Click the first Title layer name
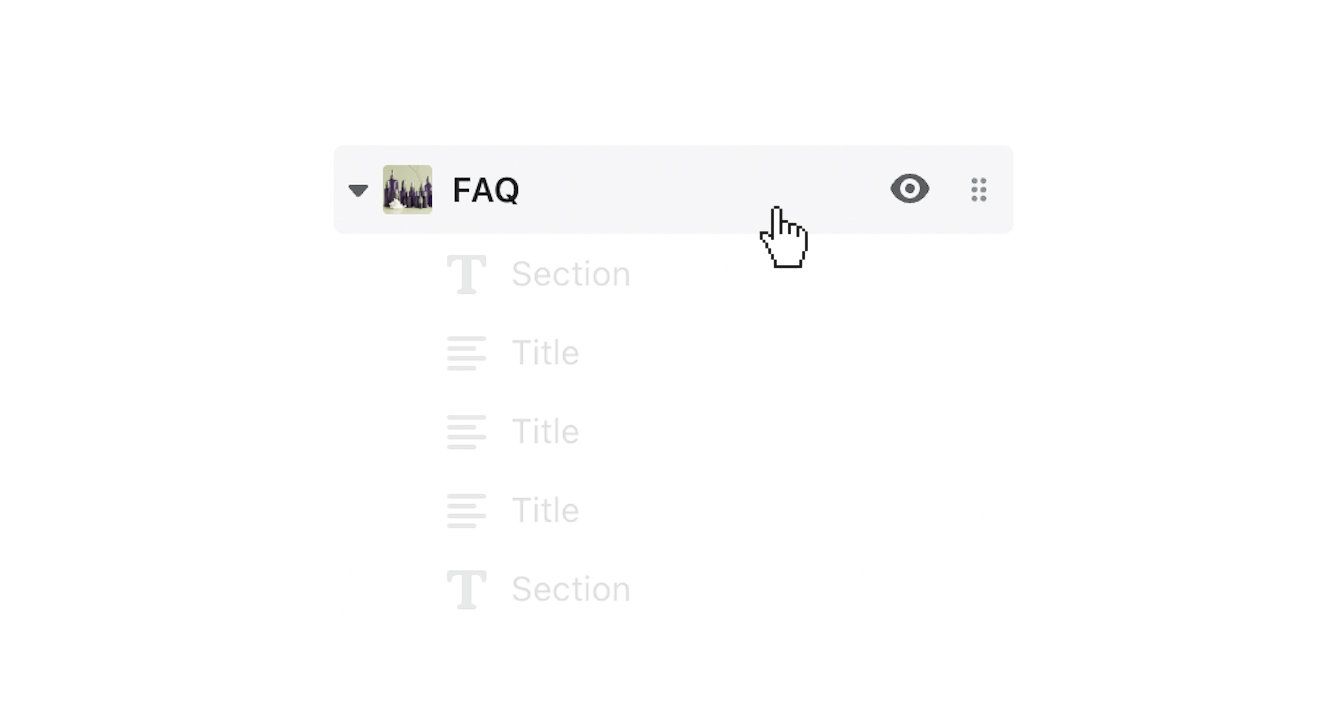 (x=545, y=352)
